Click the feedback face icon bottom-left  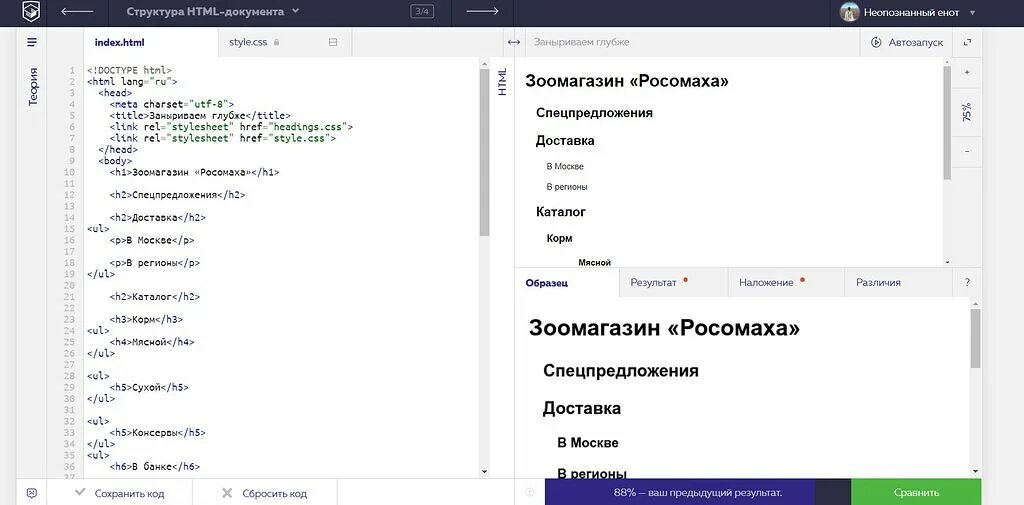tap(31, 493)
